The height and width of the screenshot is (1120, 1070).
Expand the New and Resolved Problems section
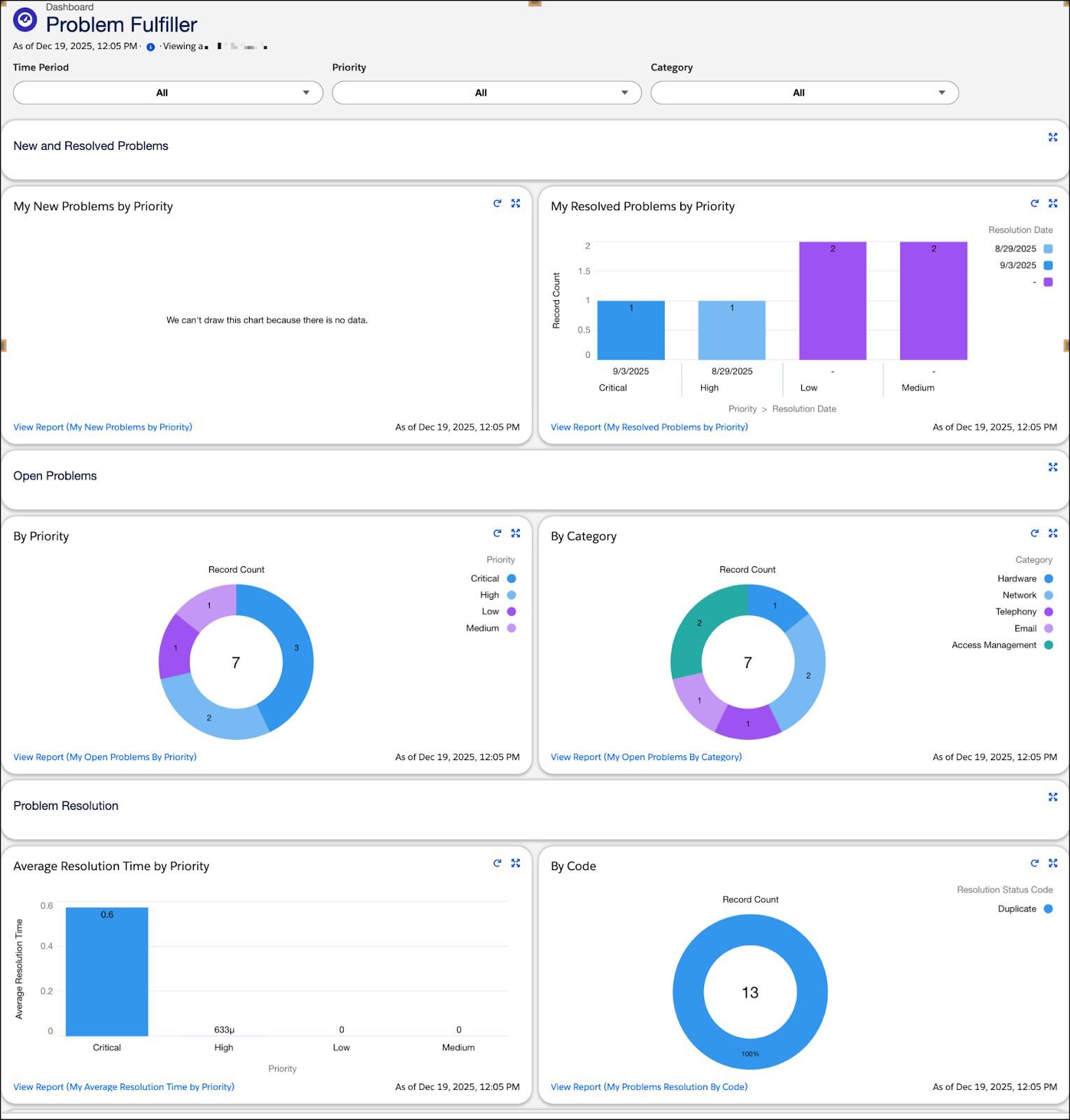click(x=1053, y=137)
